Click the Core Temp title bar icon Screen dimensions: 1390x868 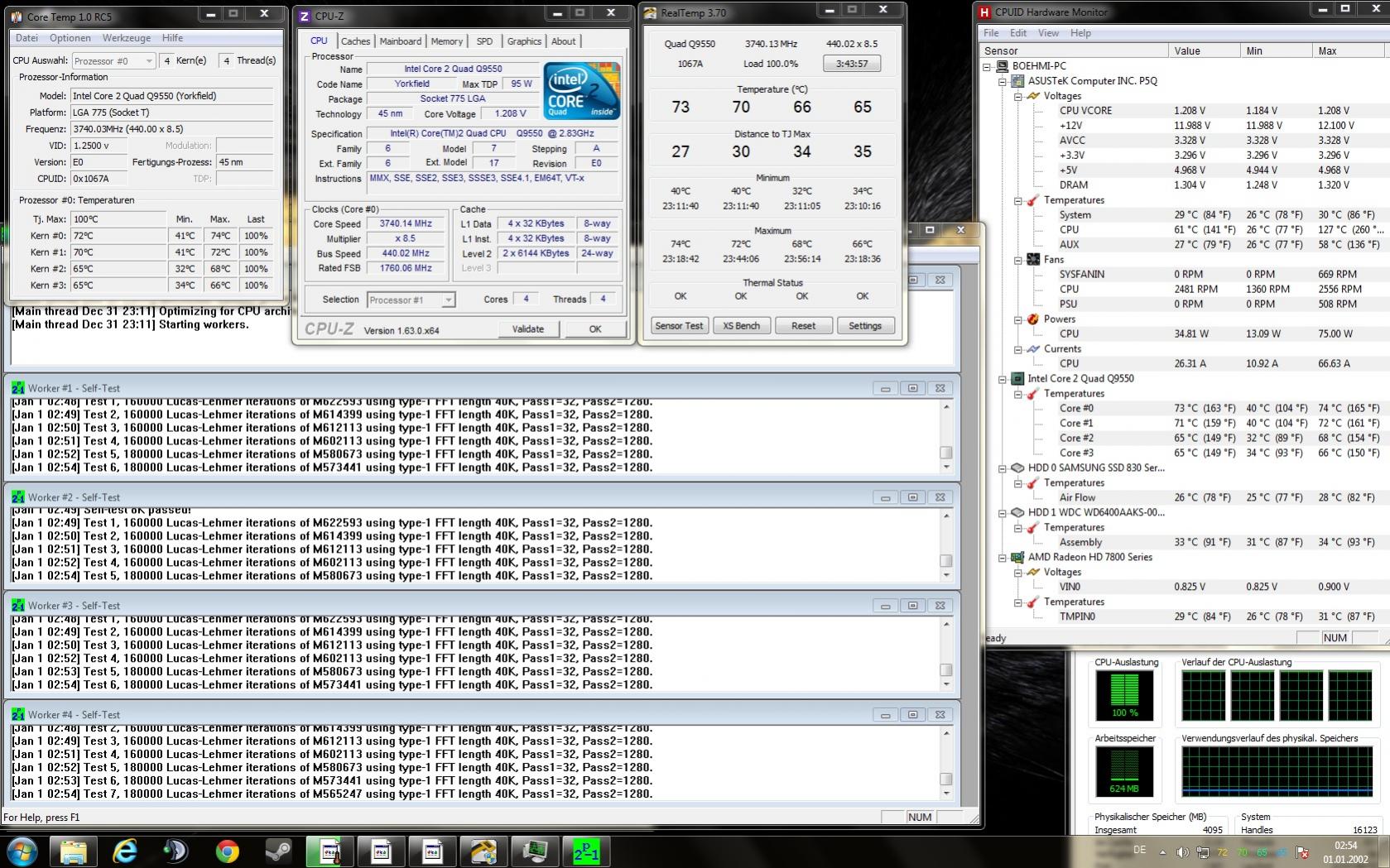pyautogui.click(x=17, y=16)
